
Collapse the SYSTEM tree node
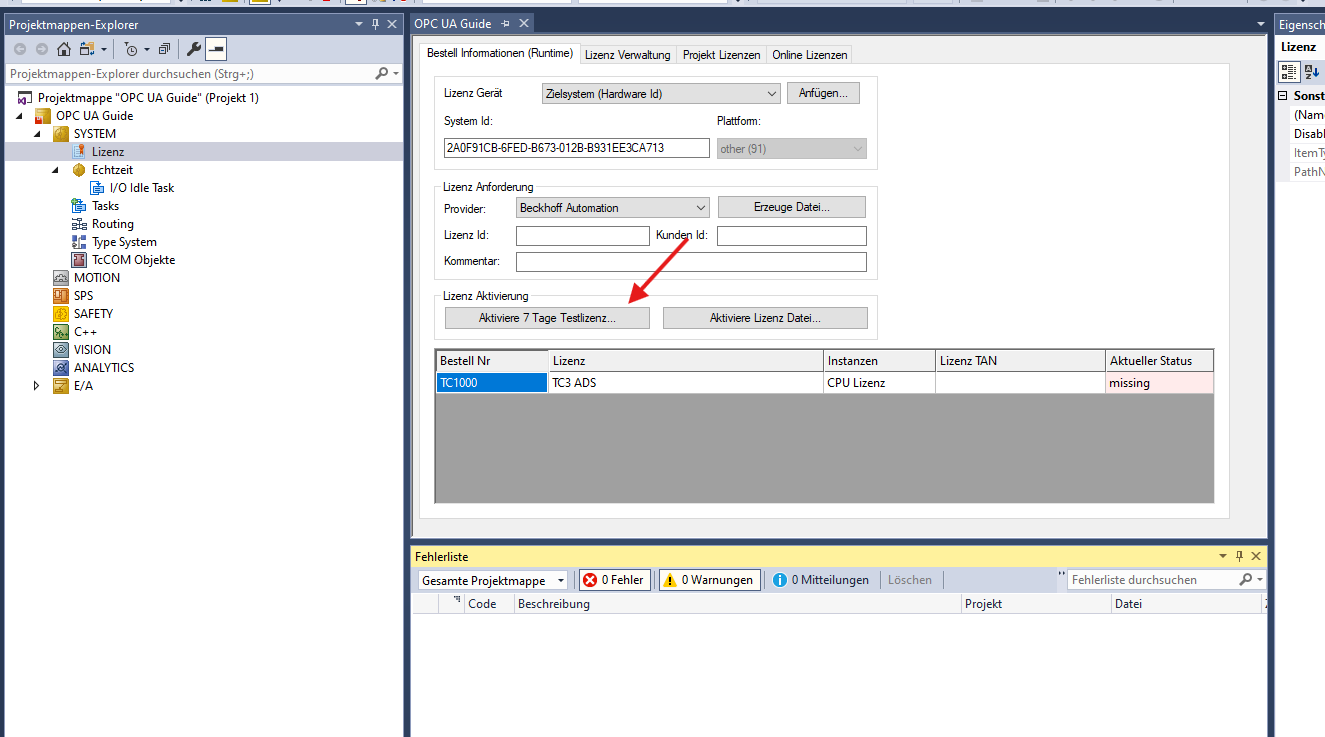pos(38,134)
